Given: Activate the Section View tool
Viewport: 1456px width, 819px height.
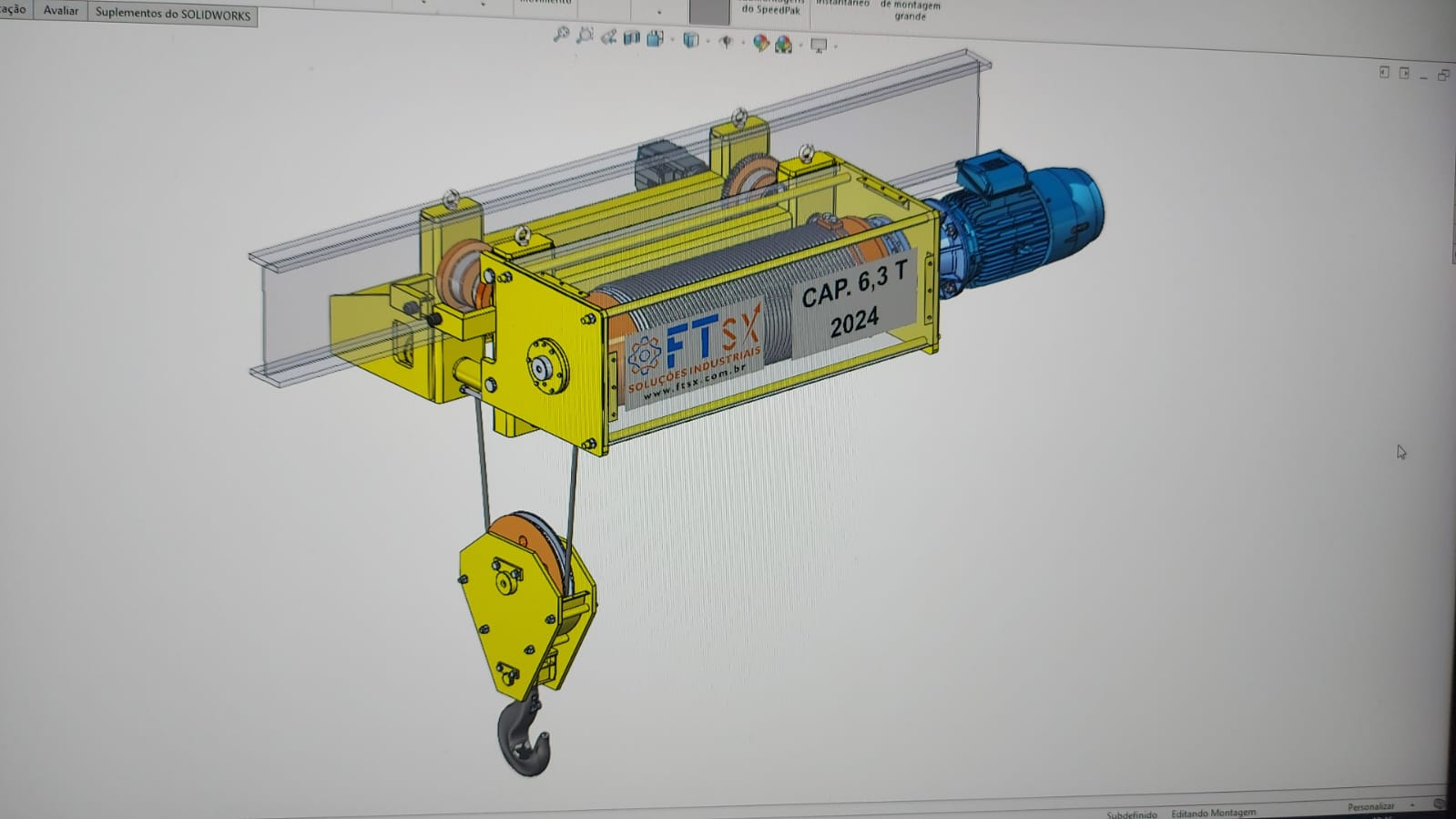Looking at the screenshot, I should [x=631, y=37].
